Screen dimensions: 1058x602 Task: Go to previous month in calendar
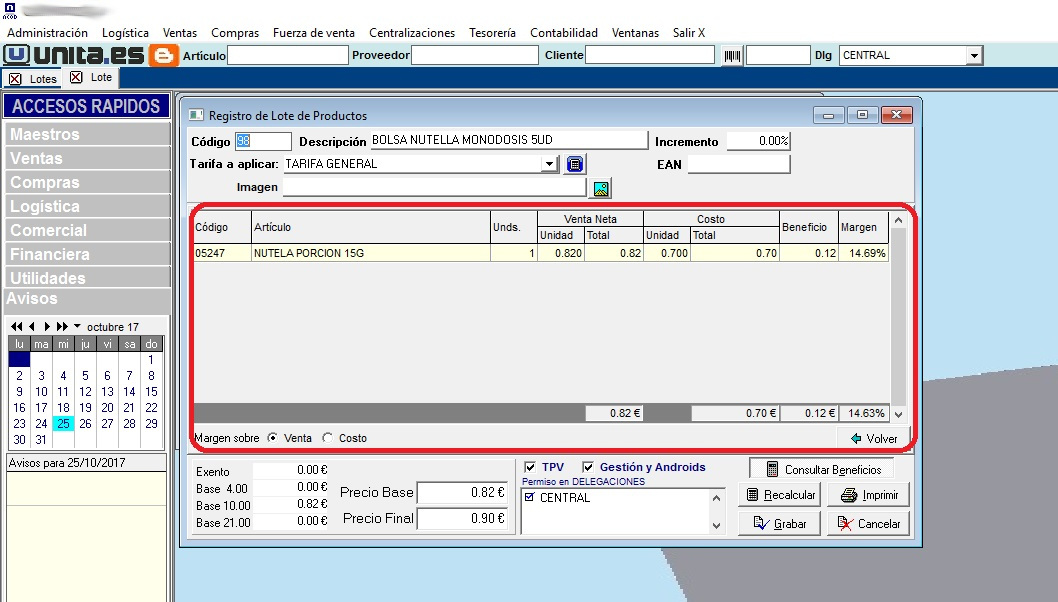(x=32, y=327)
